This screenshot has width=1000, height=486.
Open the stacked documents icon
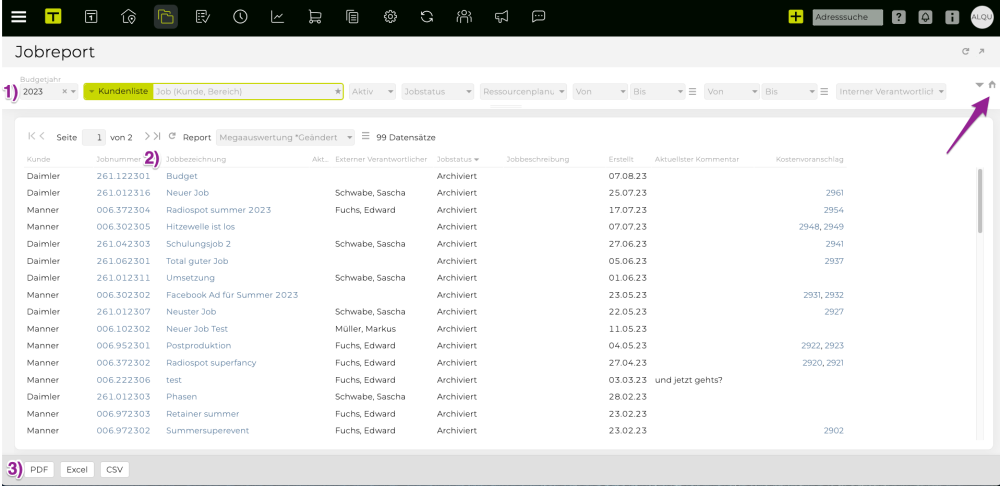tap(351, 17)
